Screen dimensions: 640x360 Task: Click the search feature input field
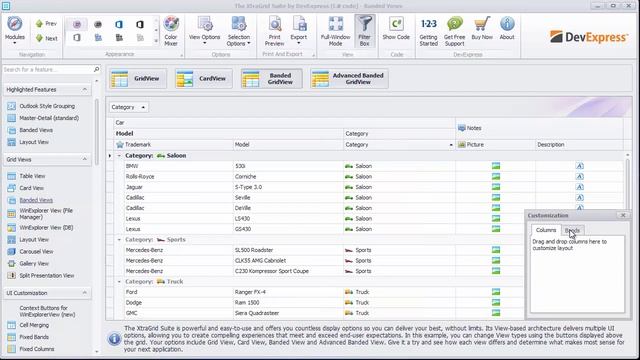tap(47, 69)
